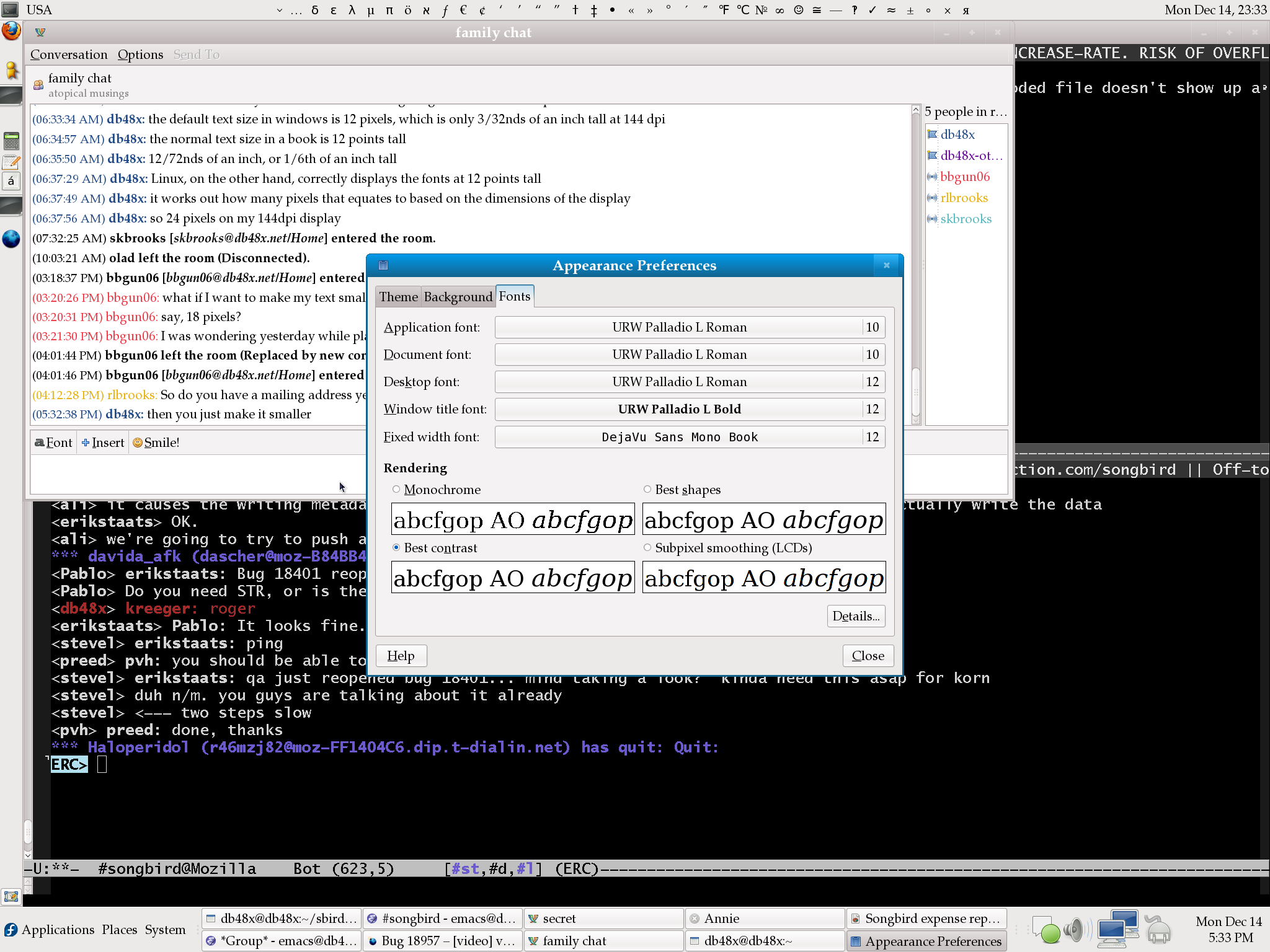Open the Places menu
The image size is (1270, 952).
pyautogui.click(x=120, y=930)
